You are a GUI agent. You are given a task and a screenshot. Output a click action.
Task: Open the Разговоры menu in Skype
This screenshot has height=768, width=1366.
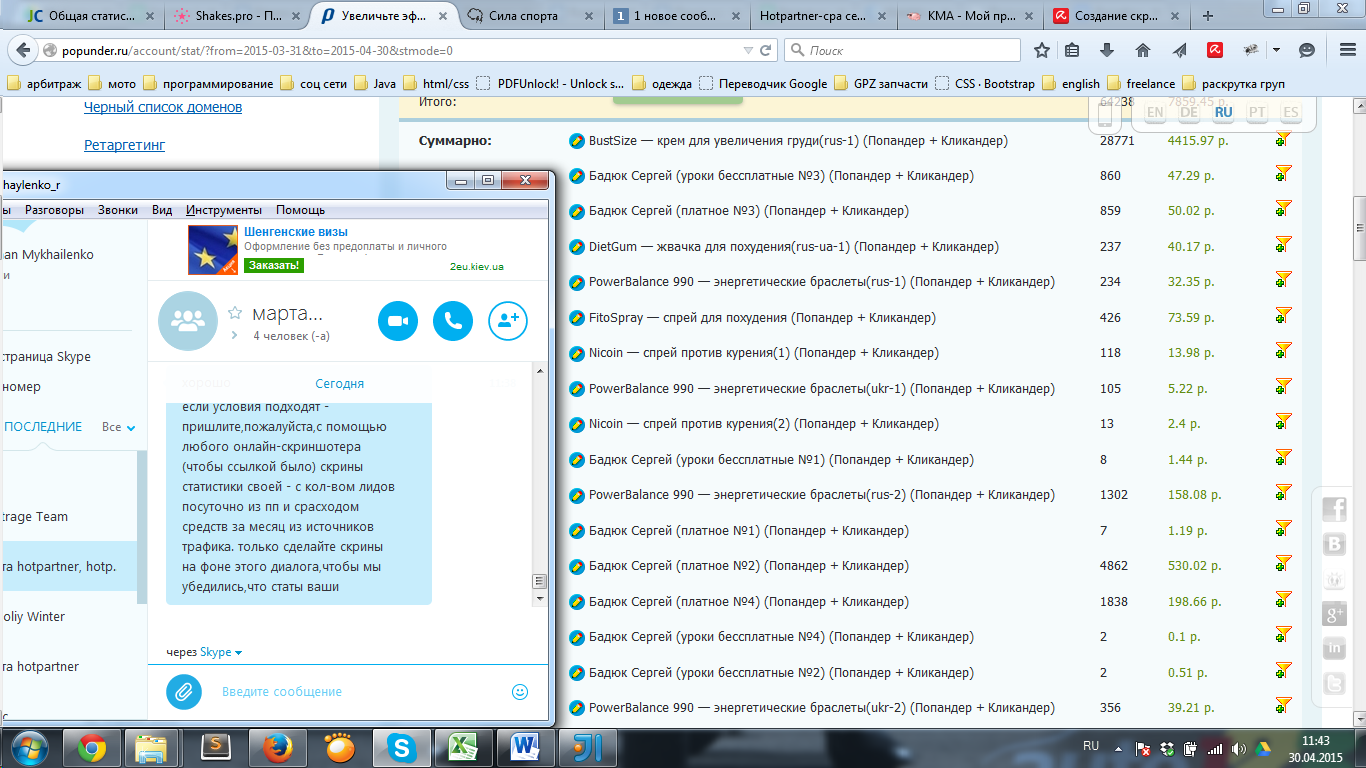(x=55, y=210)
